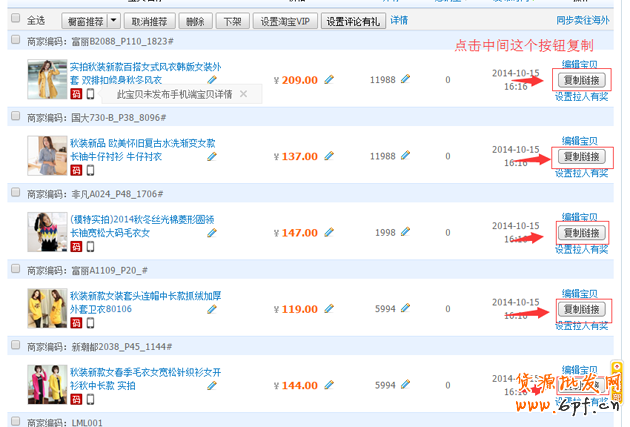Viewport: 630px width, 427px height.
Task: Edit the stock quantity 1998 with its pencil icon
Action: 406,232
